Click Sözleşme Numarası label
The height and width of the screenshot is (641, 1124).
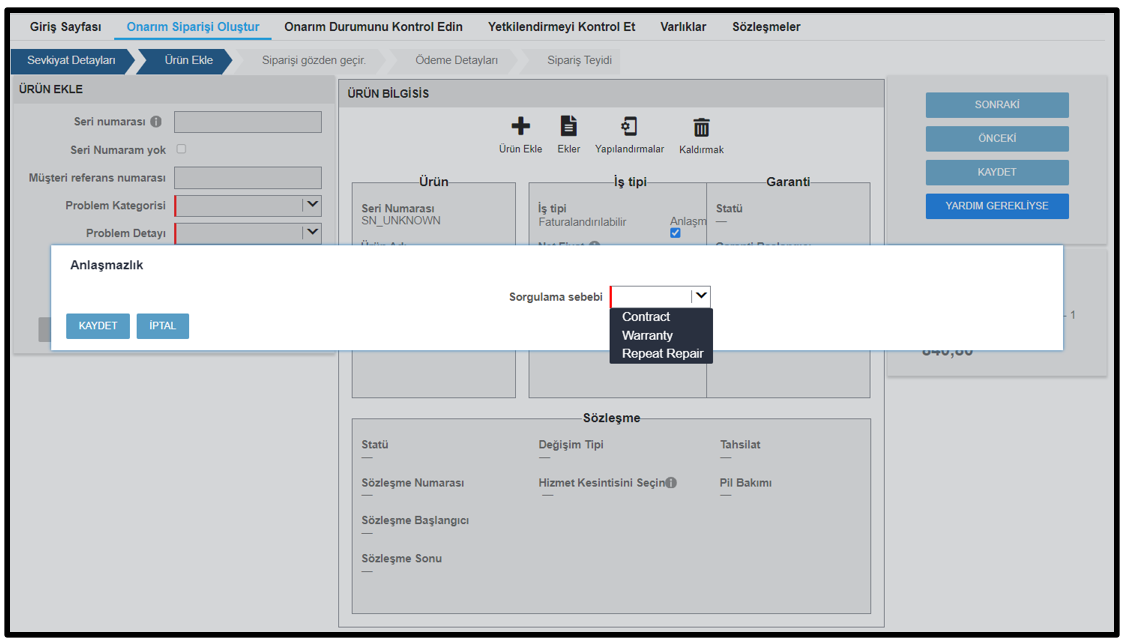coord(412,483)
